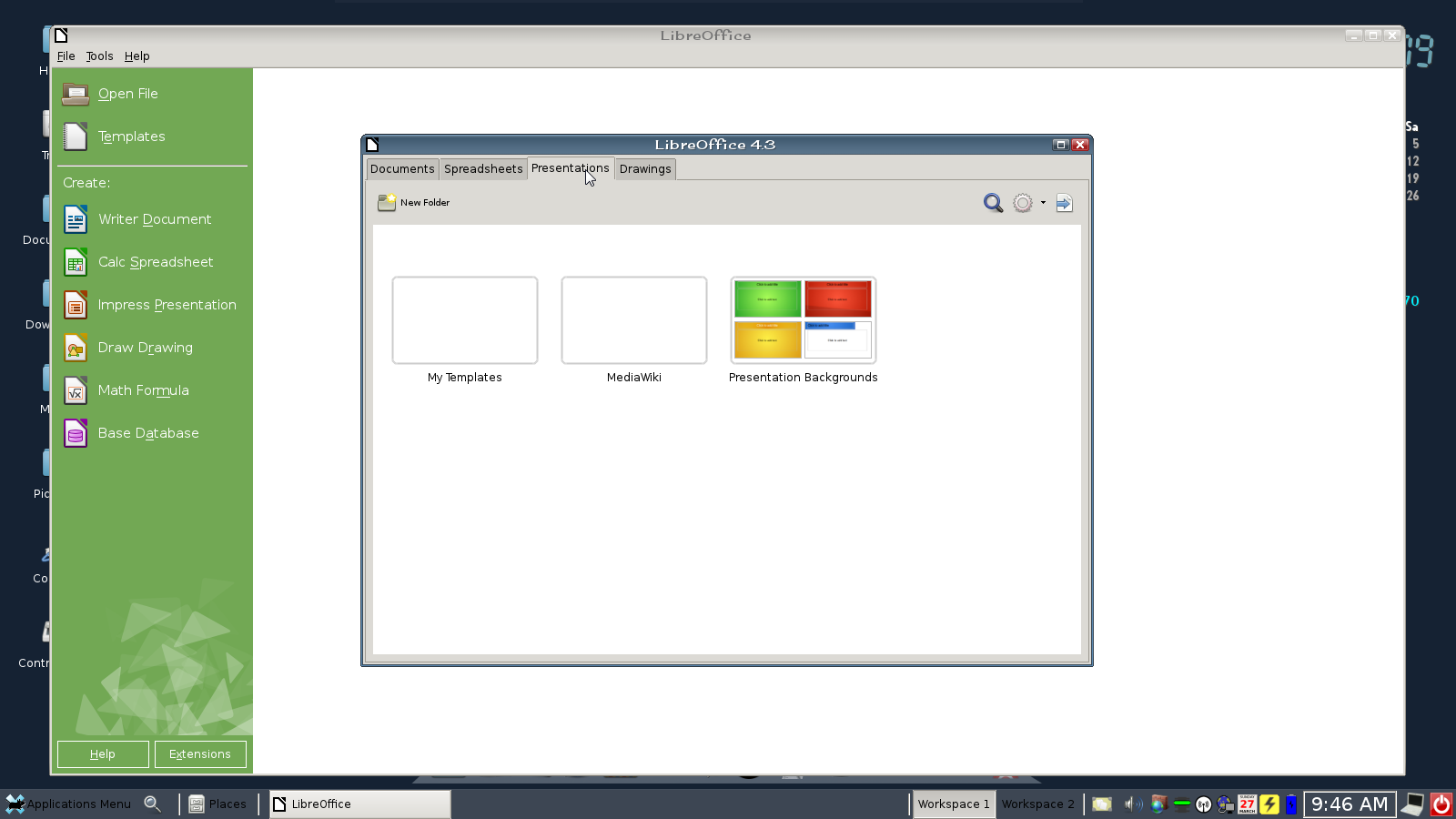This screenshot has height=819, width=1456.
Task: Open the Applications Menu on the panel
Action: [x=68, y=804]
